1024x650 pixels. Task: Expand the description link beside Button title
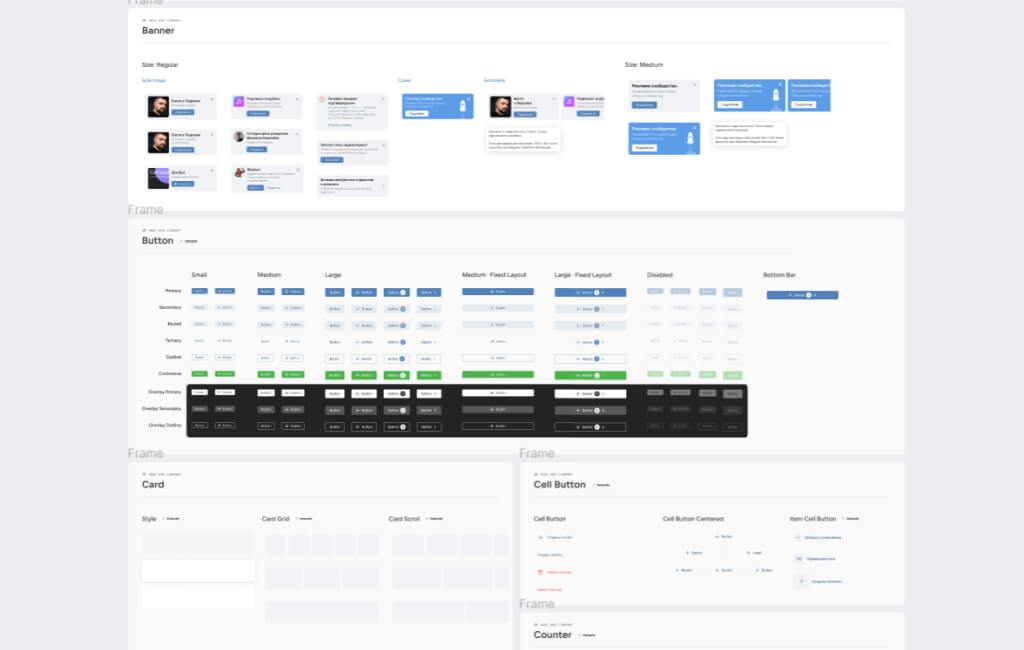tap(189, 241)
